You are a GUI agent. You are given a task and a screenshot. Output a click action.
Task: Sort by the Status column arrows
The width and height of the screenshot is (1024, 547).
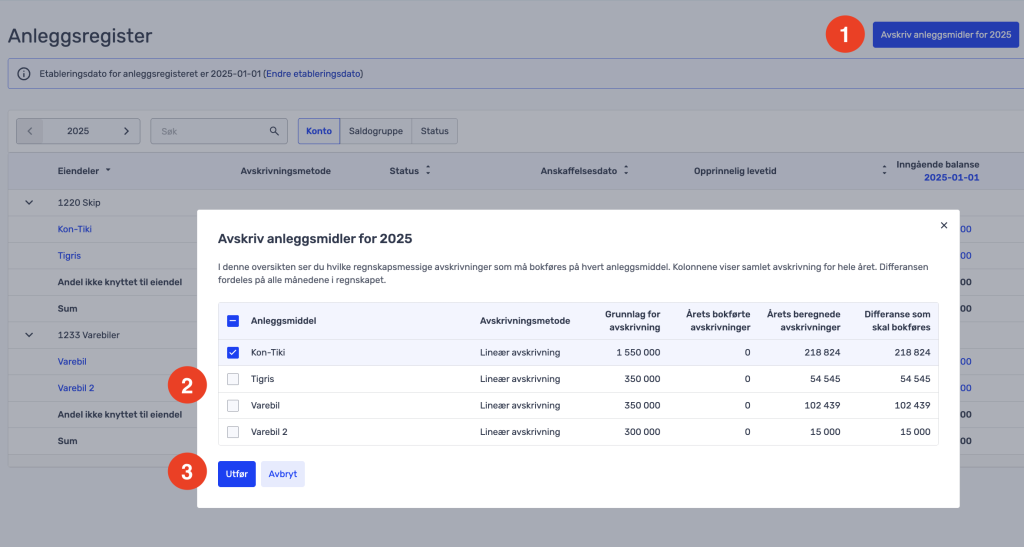coord(428,170)
